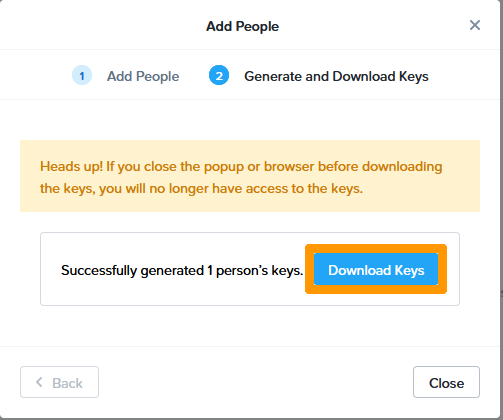Click the yellow Heads up warning banner
The height and width of the screenshot is (420, 503).
pyautogui.click(x=250, y=176)
